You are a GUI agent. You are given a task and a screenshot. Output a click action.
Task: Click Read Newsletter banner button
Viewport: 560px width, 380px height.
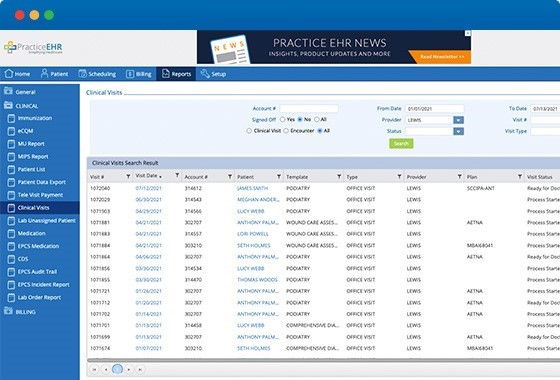(x=442, y=56)
